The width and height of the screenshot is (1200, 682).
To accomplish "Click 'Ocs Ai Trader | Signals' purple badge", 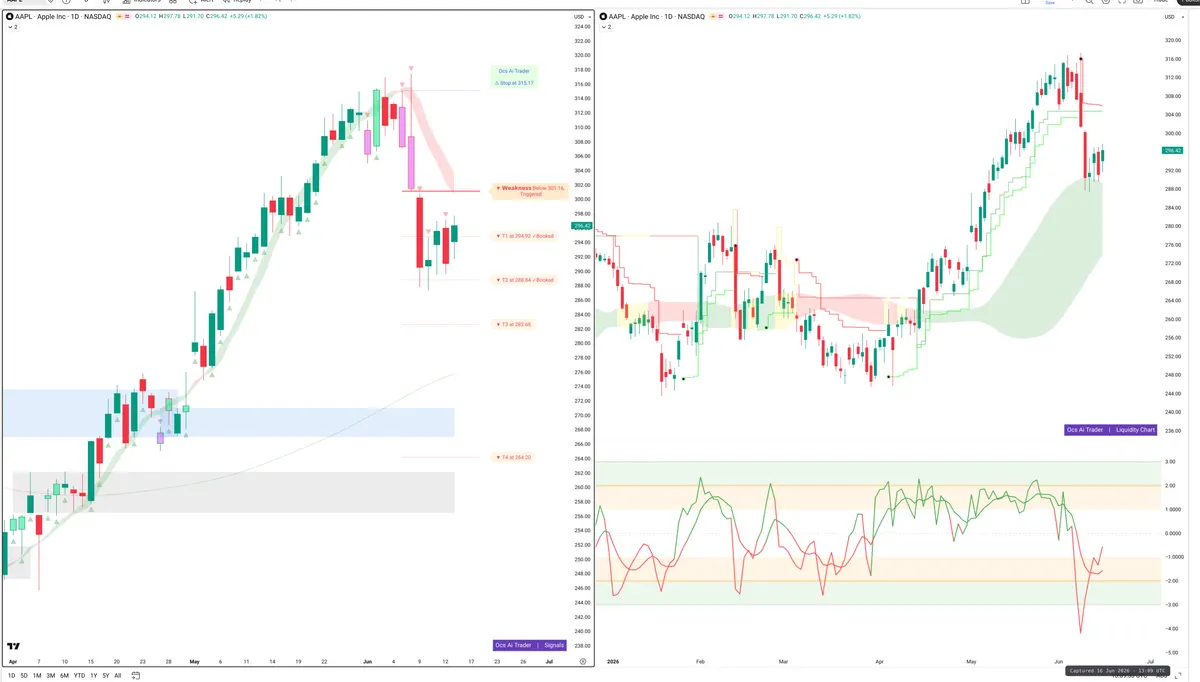I will [530, 645].
